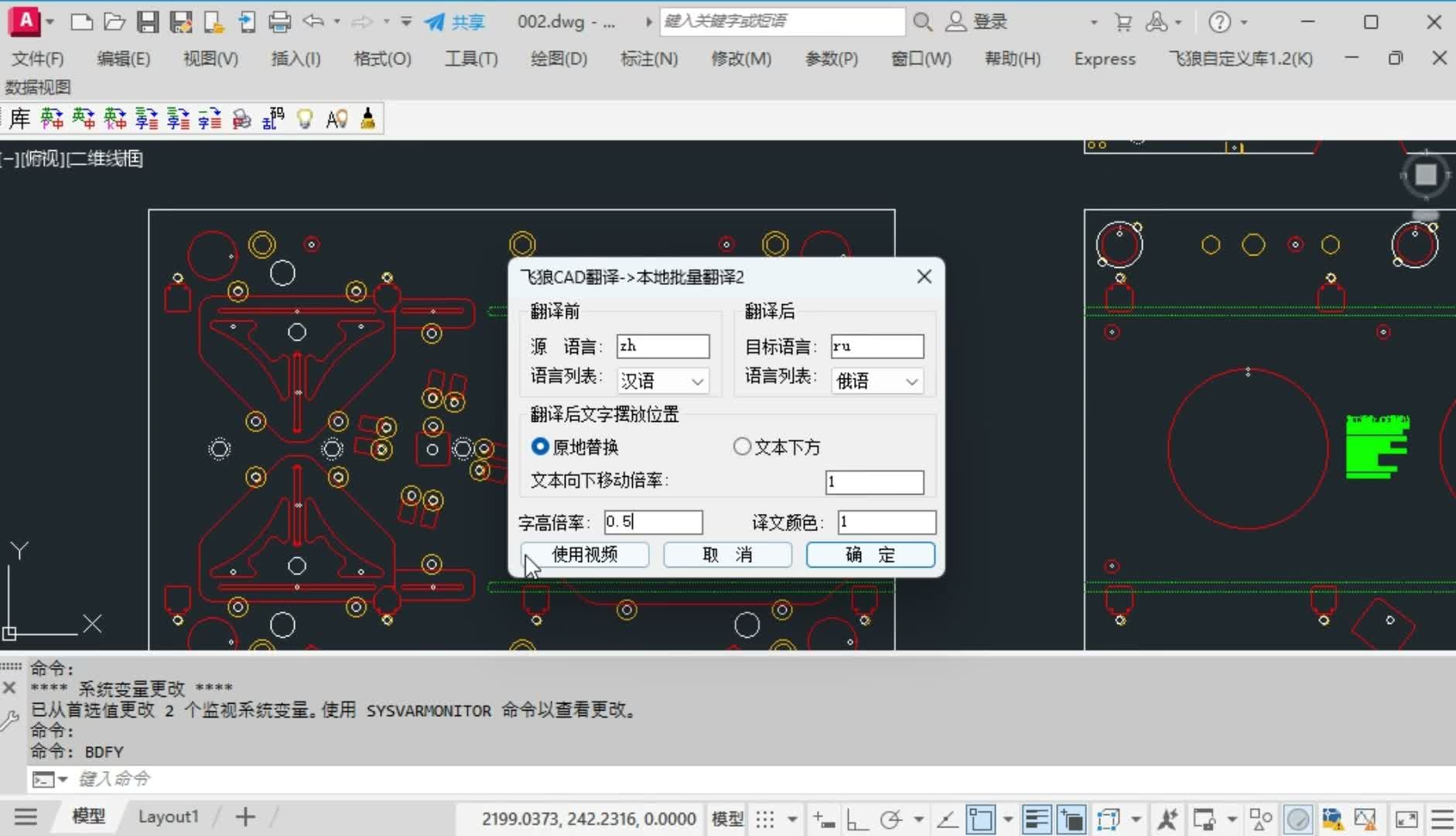Click the A with bulb toolbar icon
Viewport: 1456px width, 836px height.
point(337,118)
